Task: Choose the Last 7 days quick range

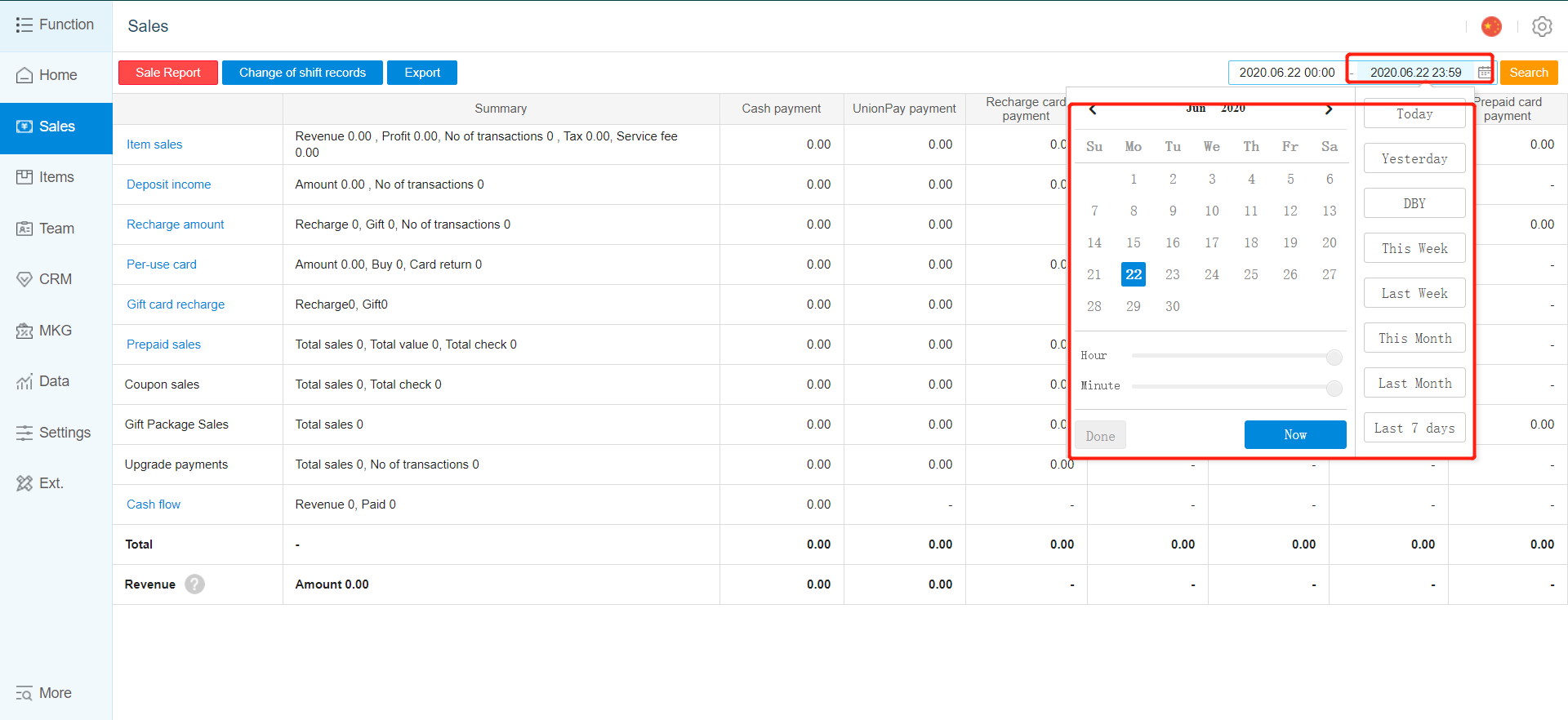Action: pos(1414,428)
